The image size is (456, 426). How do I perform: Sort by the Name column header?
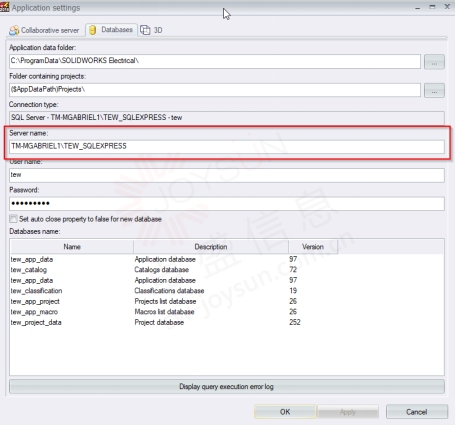[72, 247]
